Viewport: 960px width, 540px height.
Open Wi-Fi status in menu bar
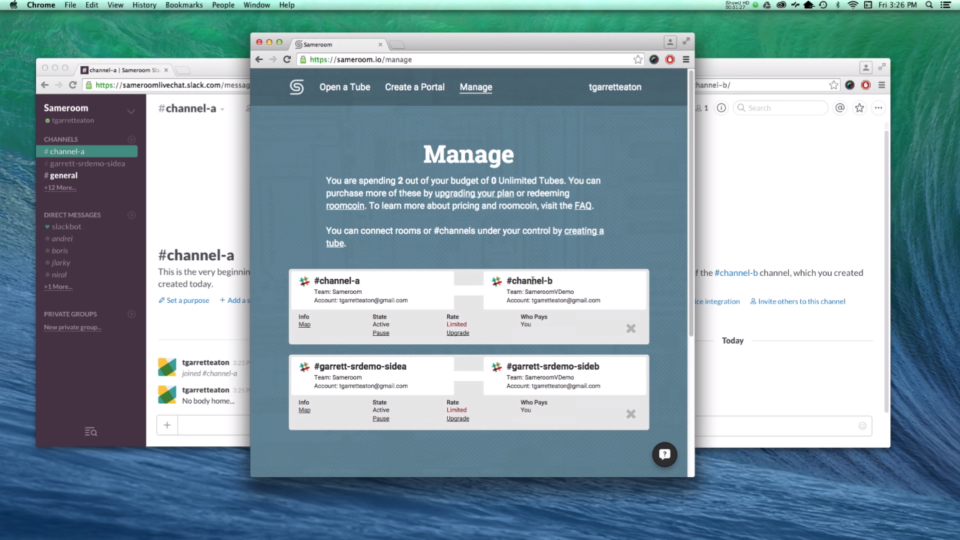click(x=853, y=5)
